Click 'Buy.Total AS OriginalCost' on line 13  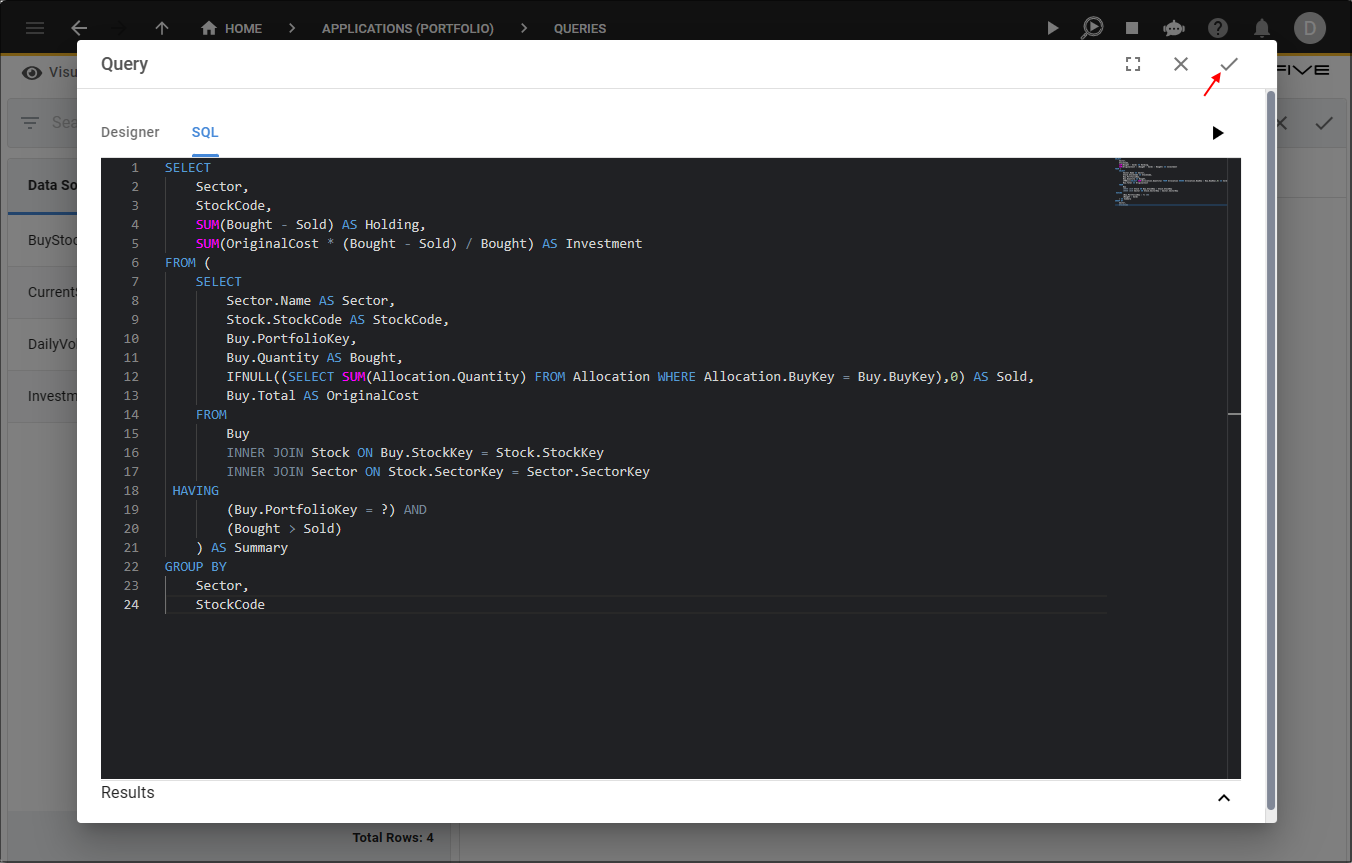323,395
